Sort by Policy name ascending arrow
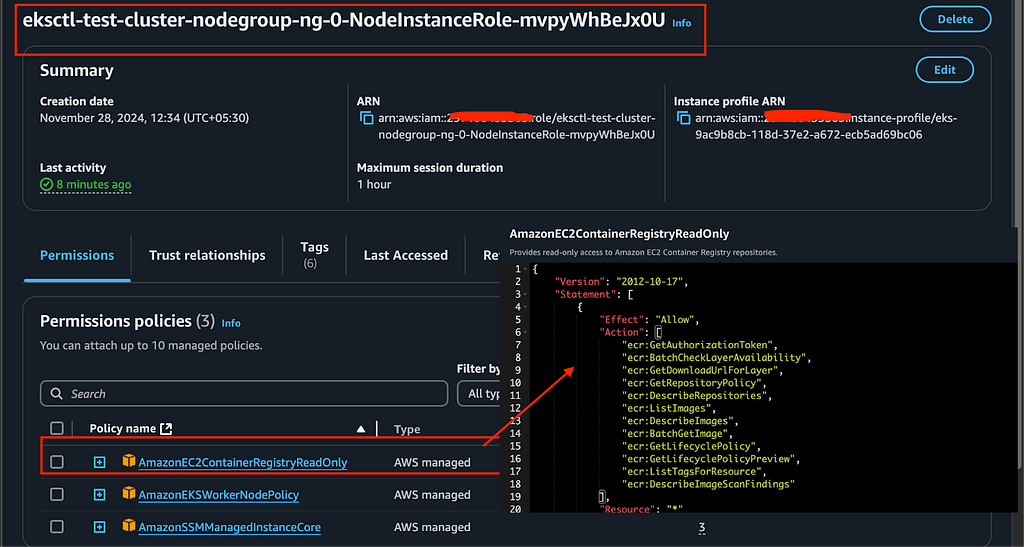The image size is (1024, 547). pos(360,429)
